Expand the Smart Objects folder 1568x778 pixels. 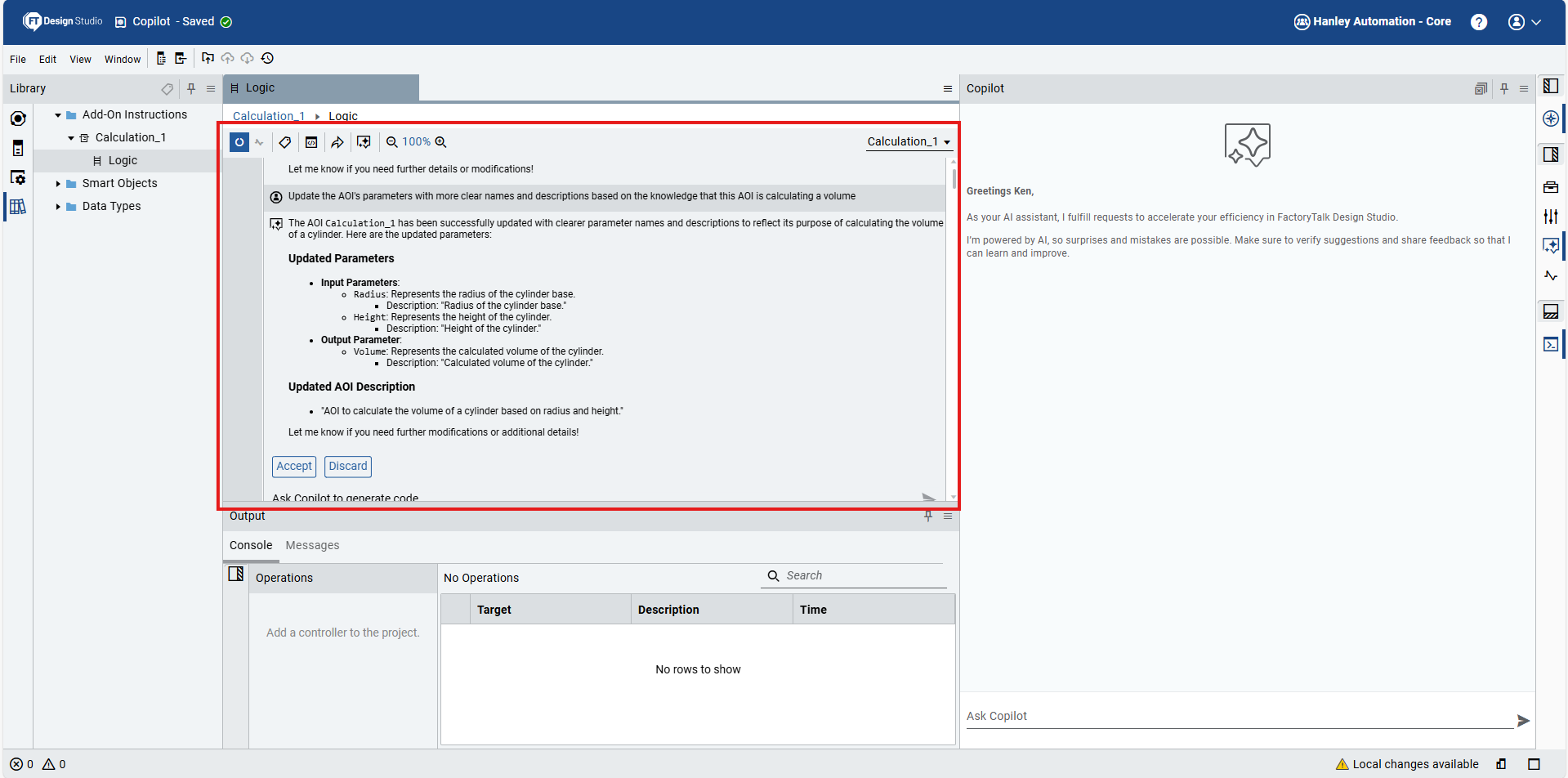coord(58,184)
